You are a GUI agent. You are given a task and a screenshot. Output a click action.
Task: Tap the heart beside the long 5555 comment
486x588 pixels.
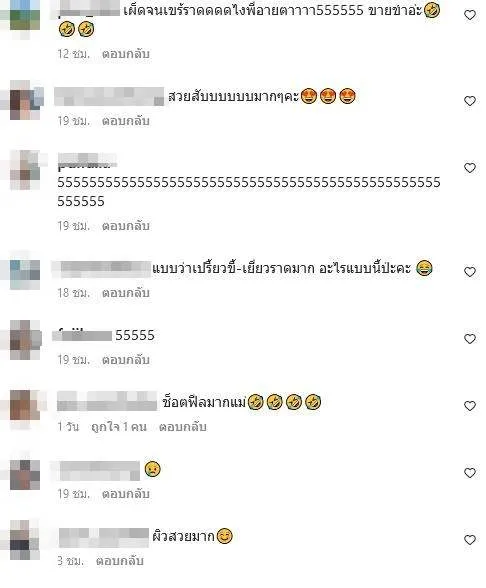coord(470,168)
